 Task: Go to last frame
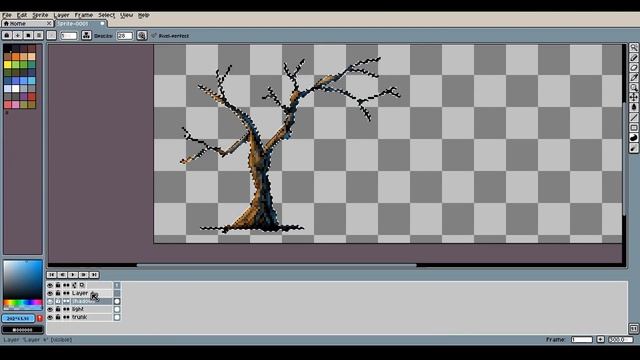[x=94, y=275]
